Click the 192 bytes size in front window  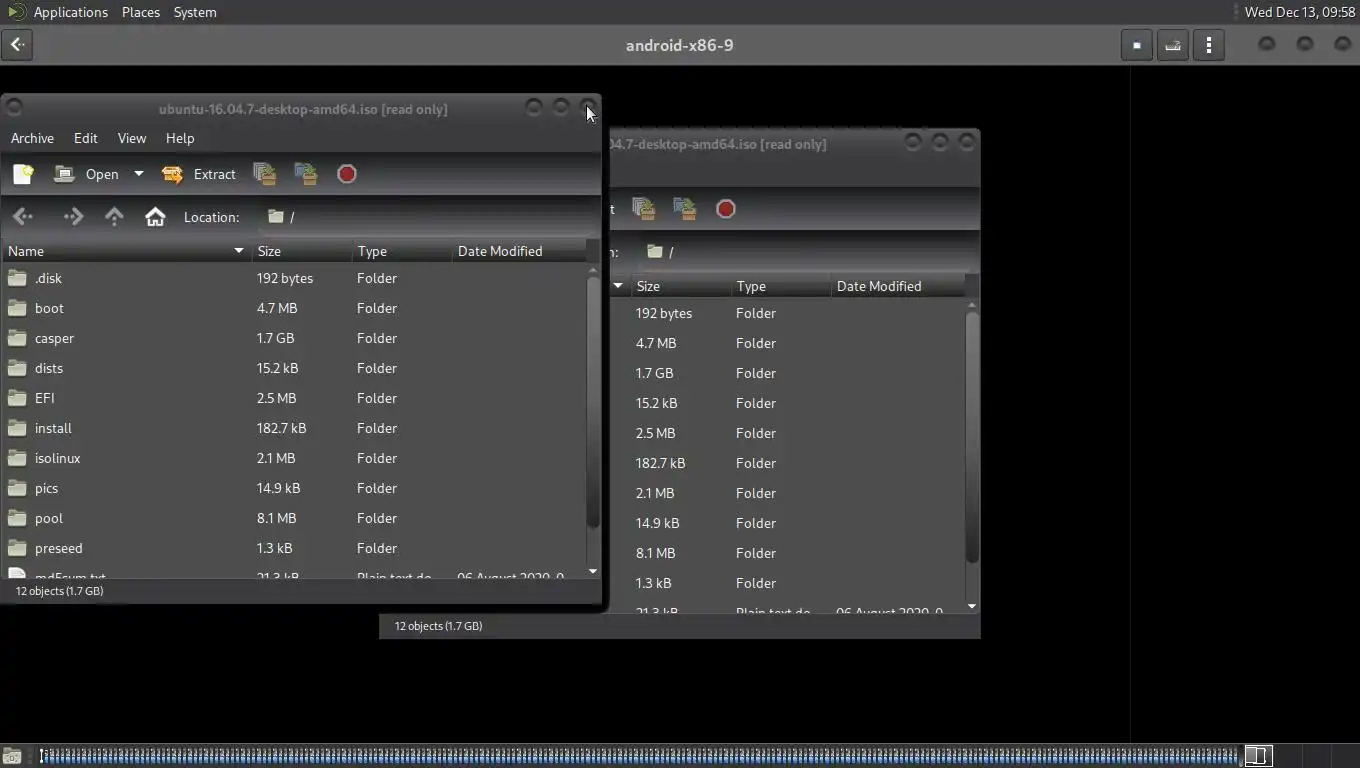[x=285, y=278]
